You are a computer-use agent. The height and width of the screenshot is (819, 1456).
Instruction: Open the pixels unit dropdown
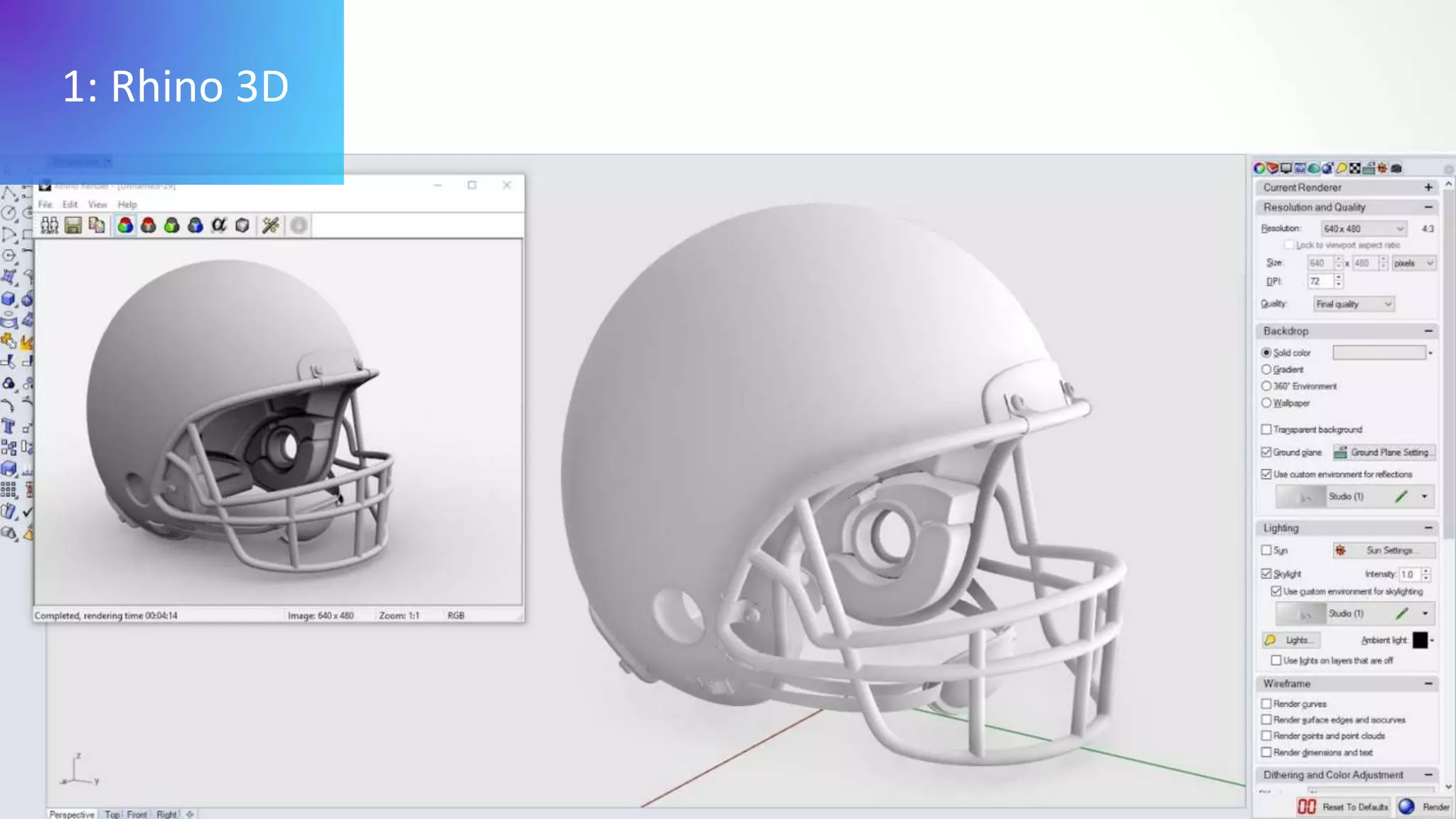[x=1414, y=263]
